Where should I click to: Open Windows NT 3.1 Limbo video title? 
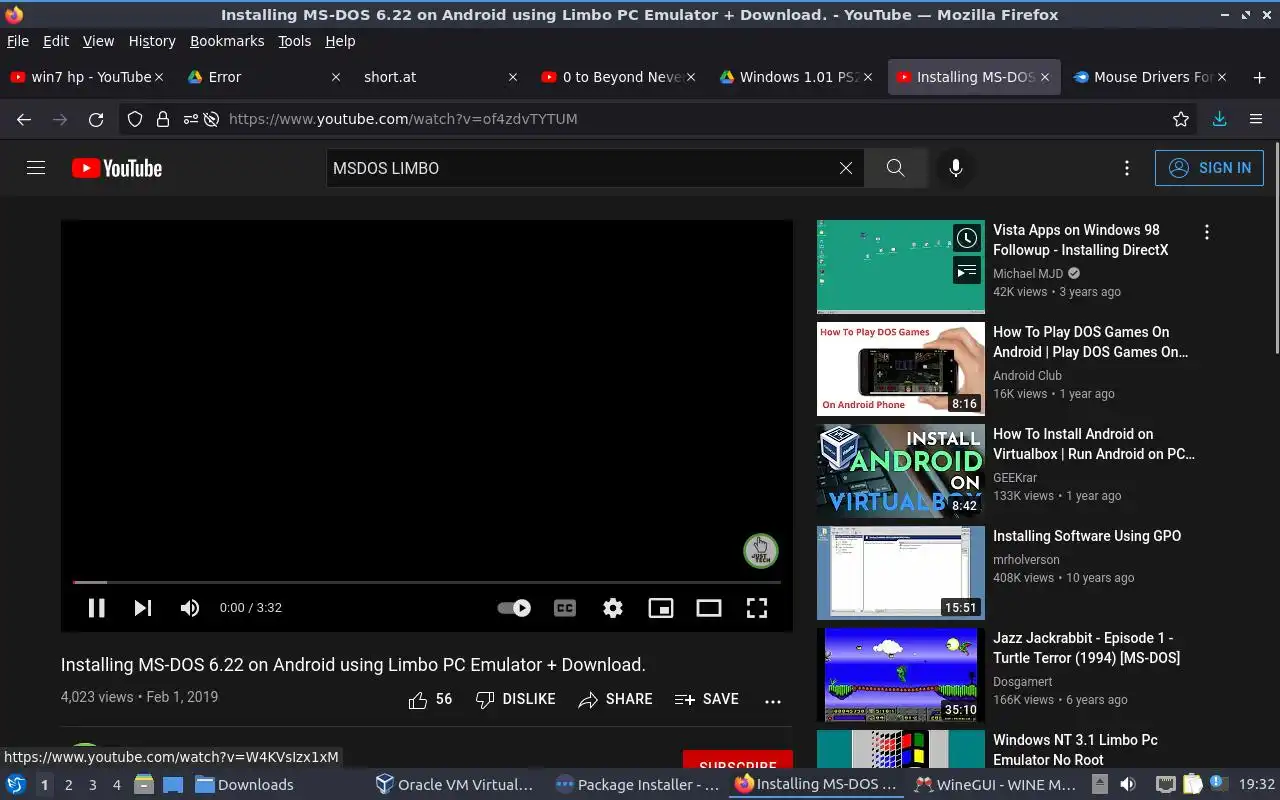click(1075, 750)
